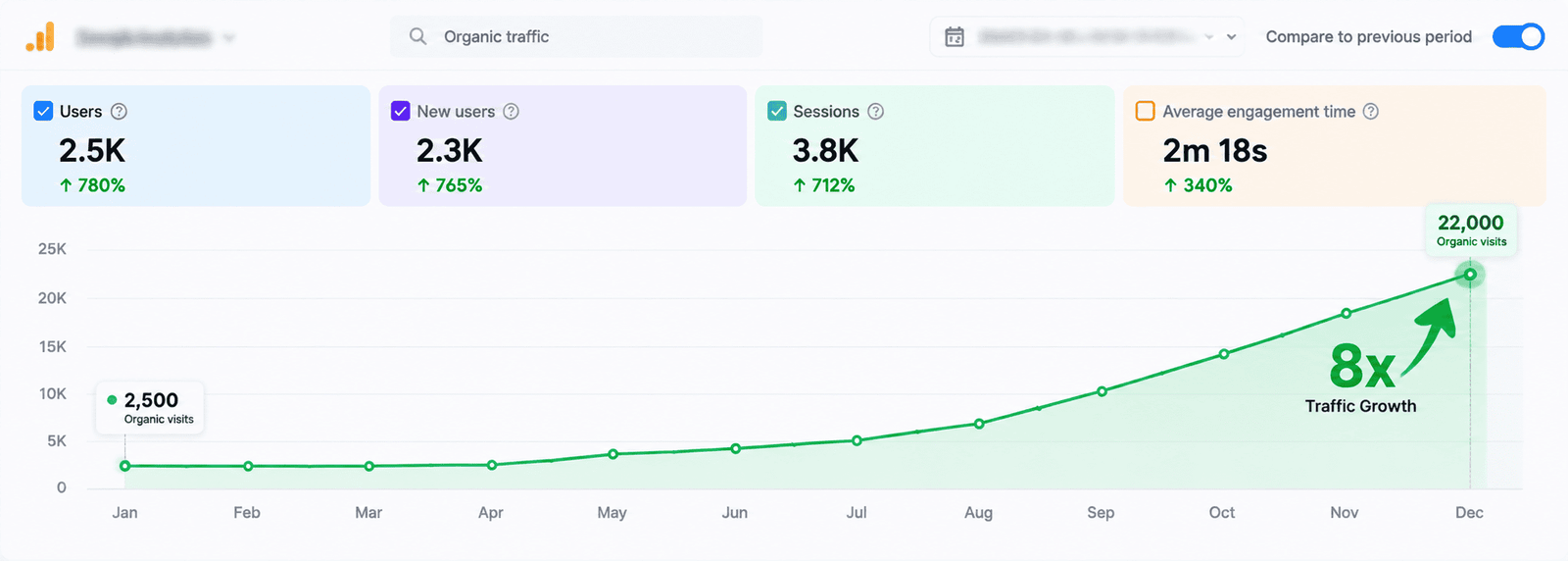This screenshot has height=561, width=1568.
Task: Click the April data point
Action: tap(492, 465)
